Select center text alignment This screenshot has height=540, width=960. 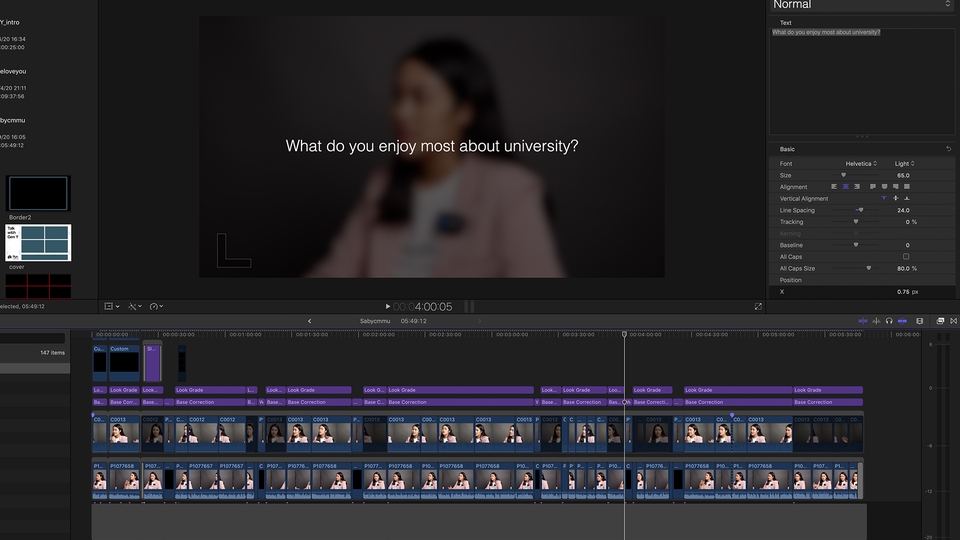click(846, 187)
